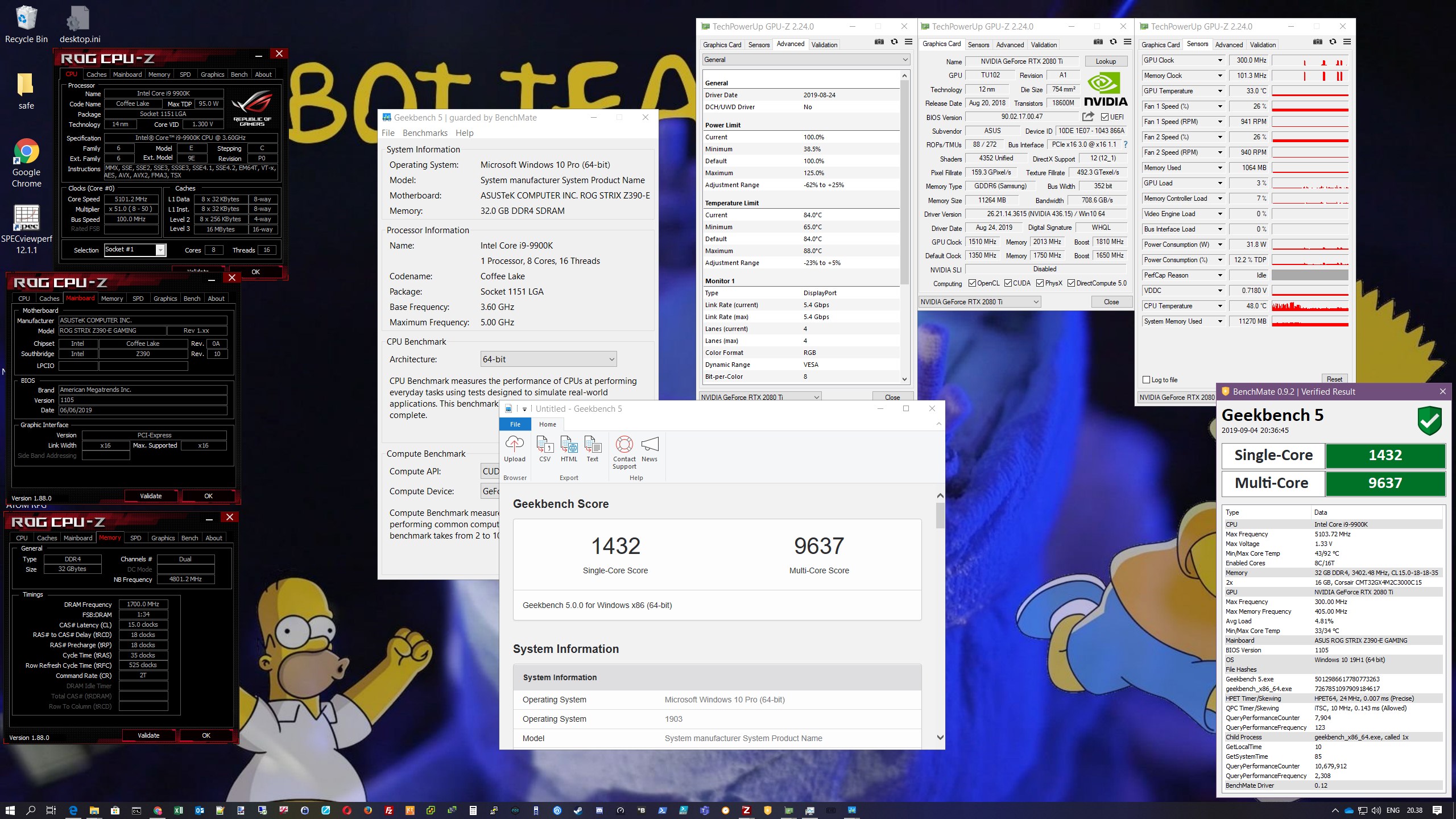Image resolution: width=1456 pixels, height=819 pixels.
Task: Open Task View on the taskbar
Action: coord(51,810)
